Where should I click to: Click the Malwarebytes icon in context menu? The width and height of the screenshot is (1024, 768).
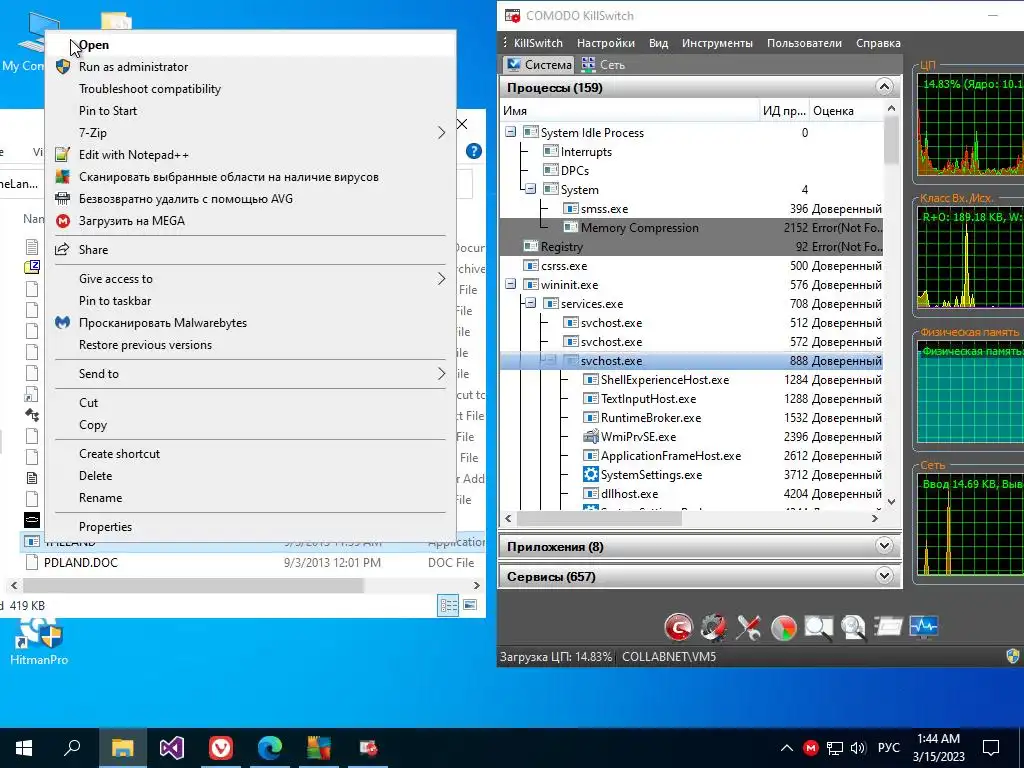63,323
